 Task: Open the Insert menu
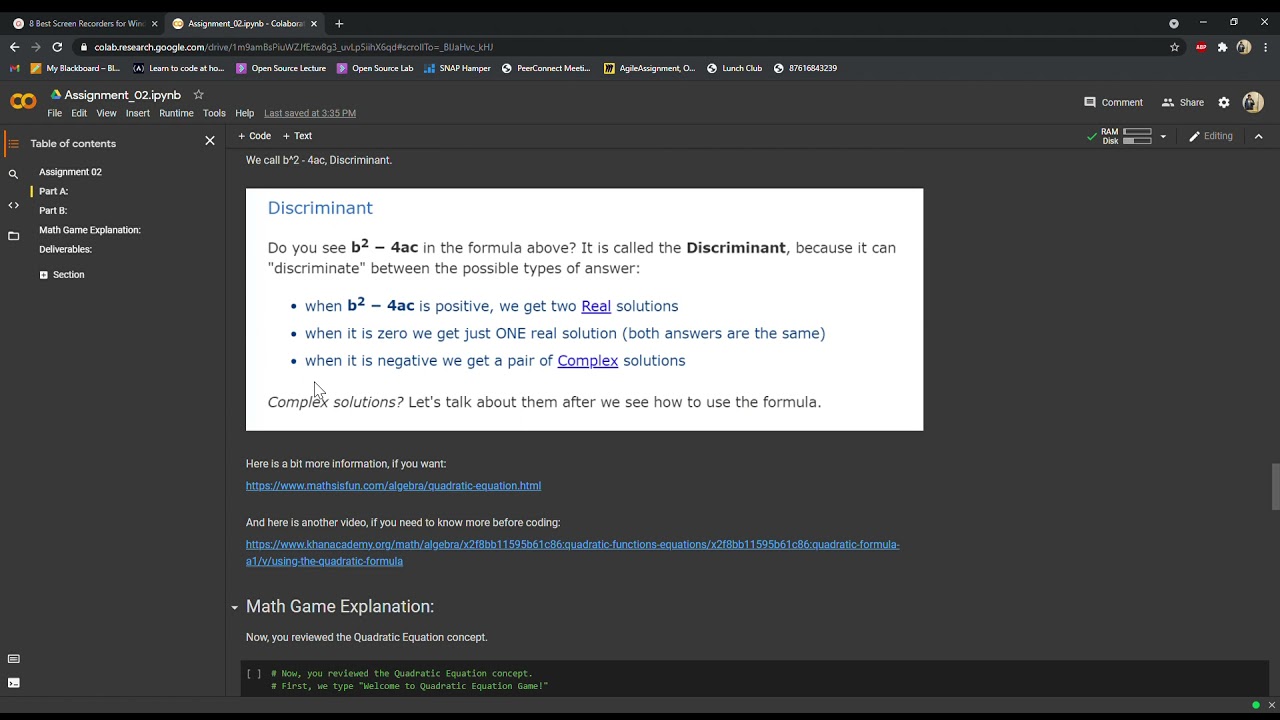point(138,113)
